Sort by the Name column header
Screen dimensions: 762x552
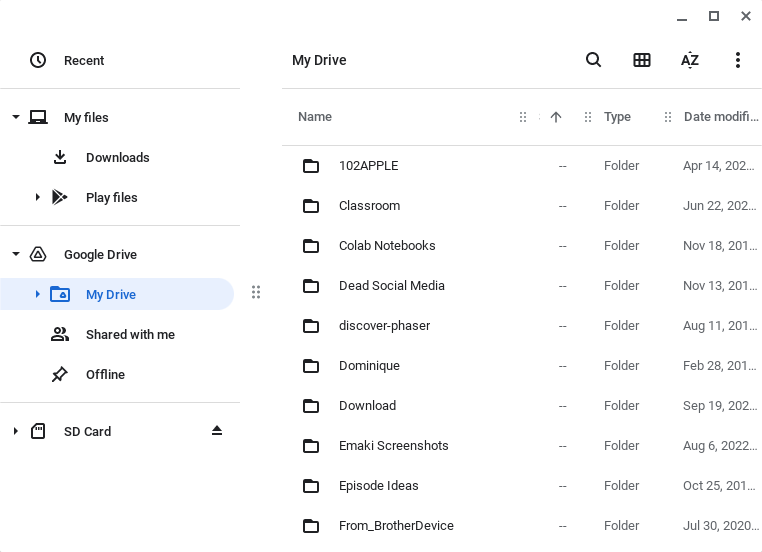[x=315, y=117]
